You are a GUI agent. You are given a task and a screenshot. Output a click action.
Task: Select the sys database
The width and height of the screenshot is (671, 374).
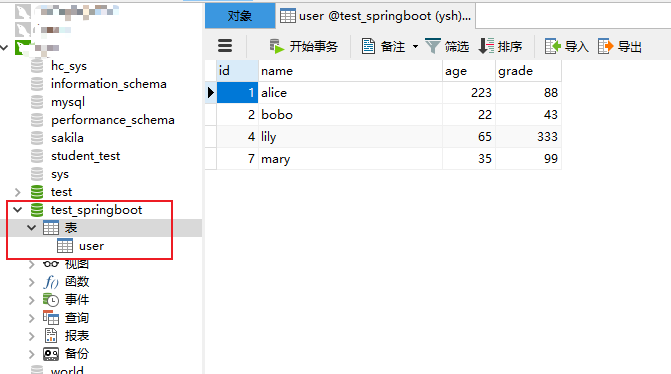click(60, 174)
